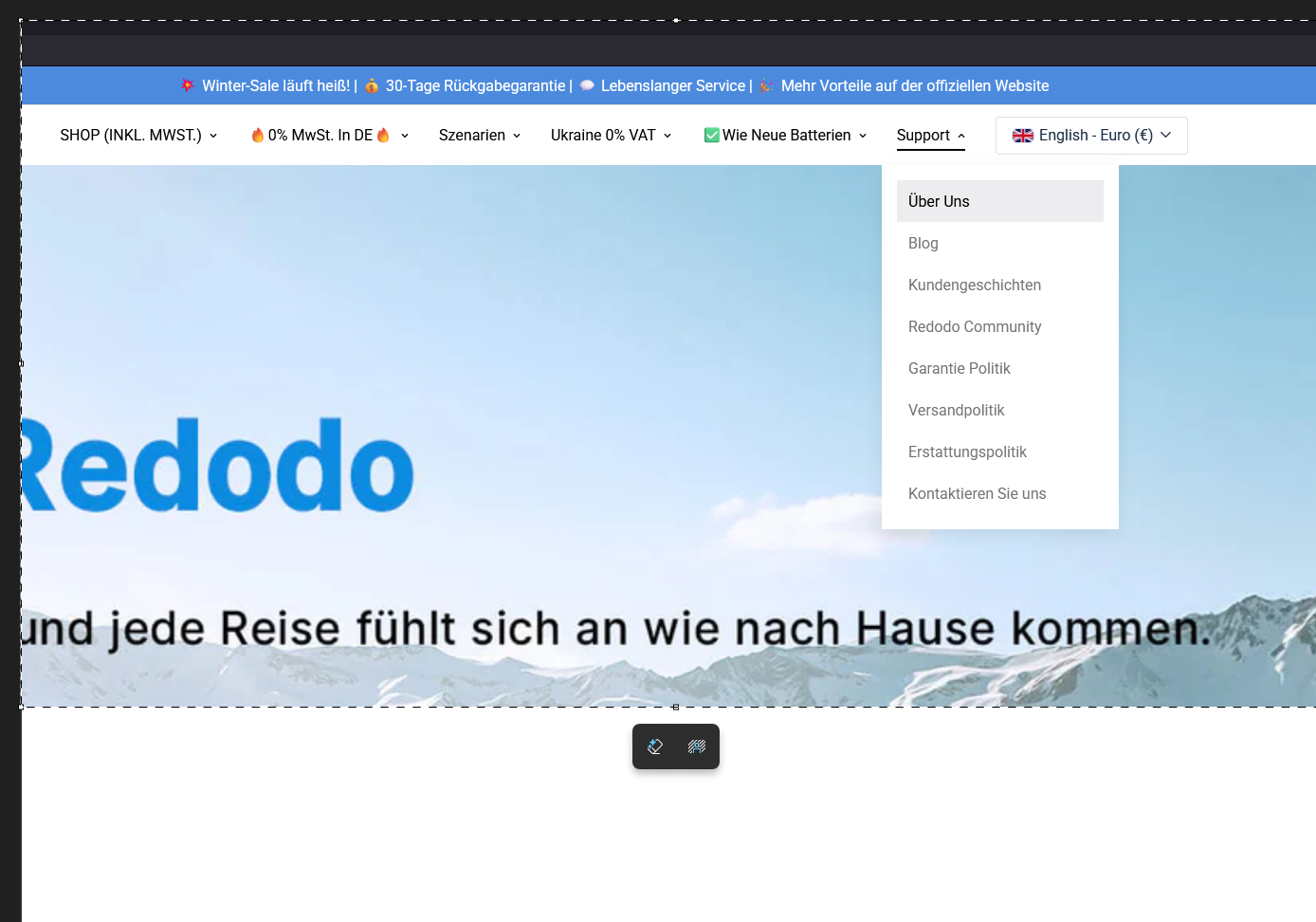Image resolution: width=1316 pixels, height=922 pixels.
Task: Click the remove background person icon
Action: (x=697, y=747)
